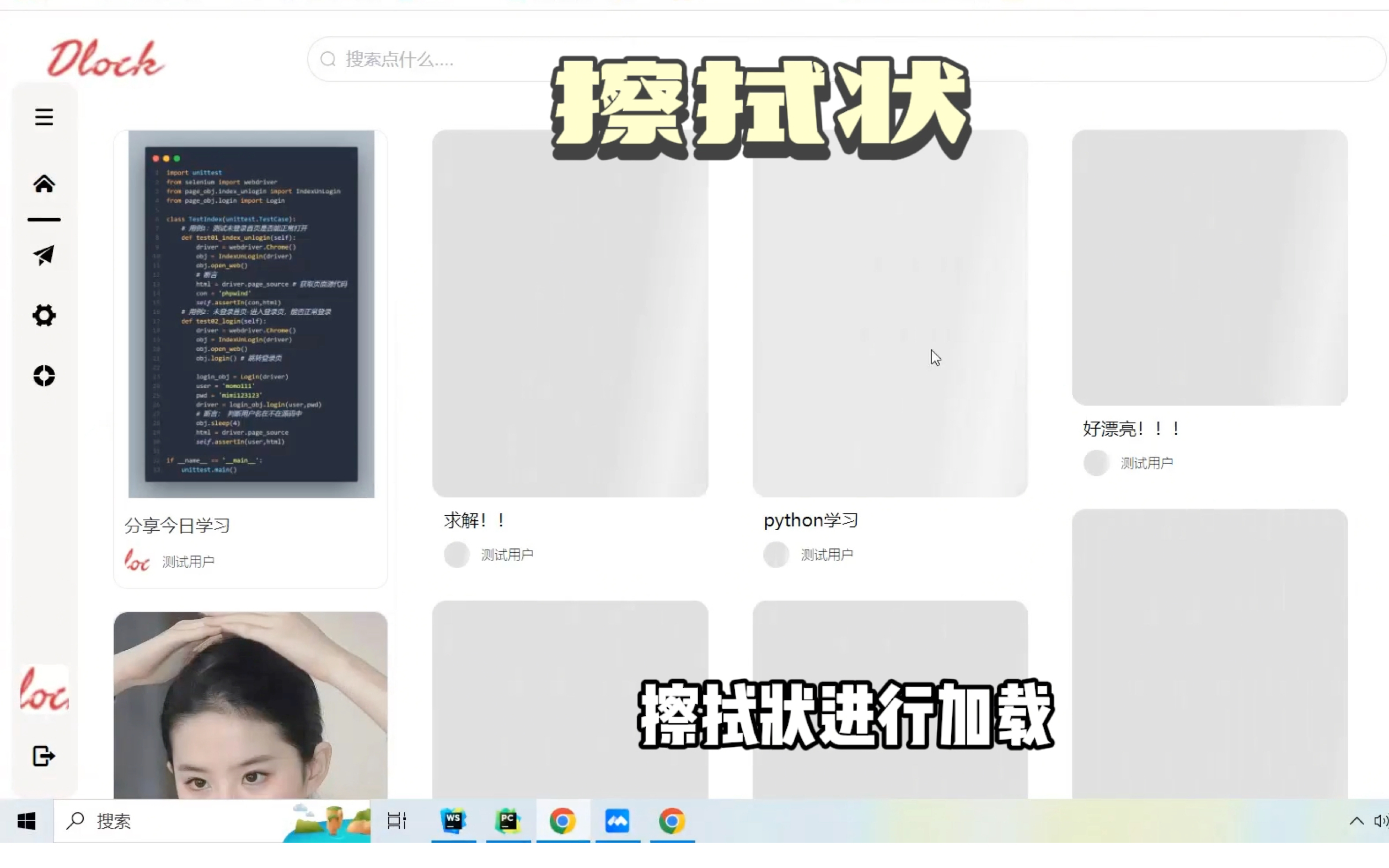This screenshot has width=1389, height=868.
Task: Open the hamburger menu in sidebar
Action: (44, 117)
